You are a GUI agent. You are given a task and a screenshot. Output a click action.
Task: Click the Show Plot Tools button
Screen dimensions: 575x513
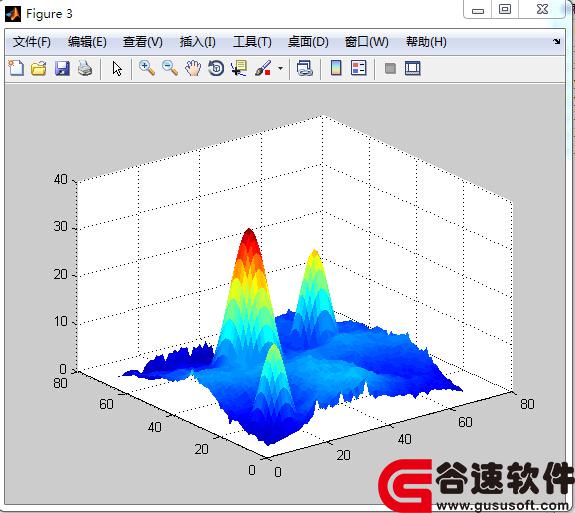(413, 68)
